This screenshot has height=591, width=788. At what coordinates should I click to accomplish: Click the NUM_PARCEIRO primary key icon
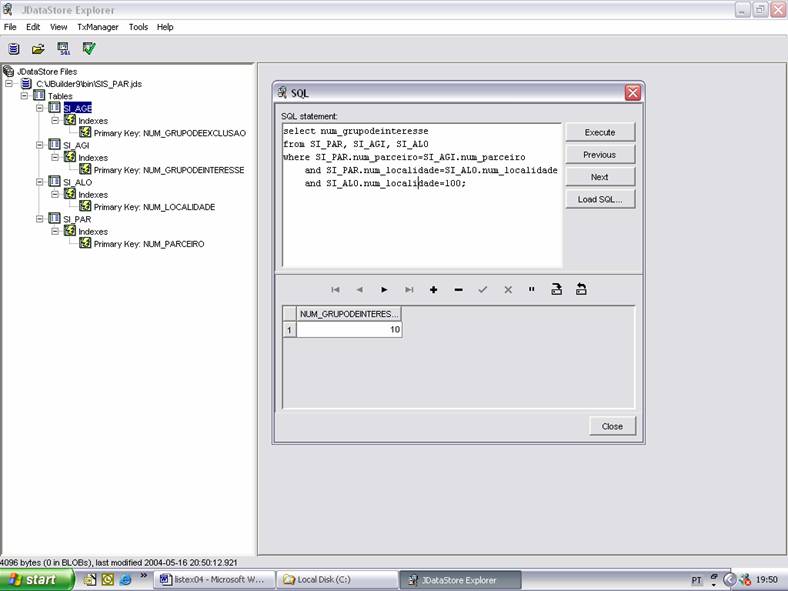(x=85, y=243)
